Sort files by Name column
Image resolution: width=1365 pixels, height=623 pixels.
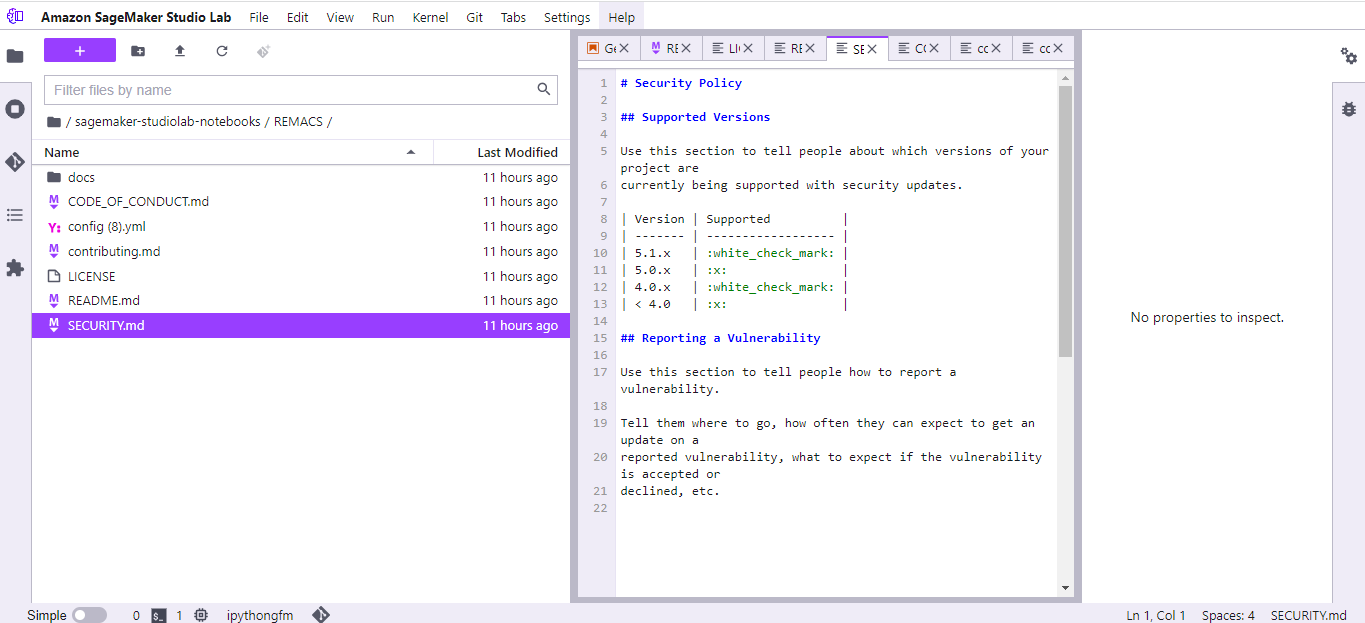tap(232, 152)
